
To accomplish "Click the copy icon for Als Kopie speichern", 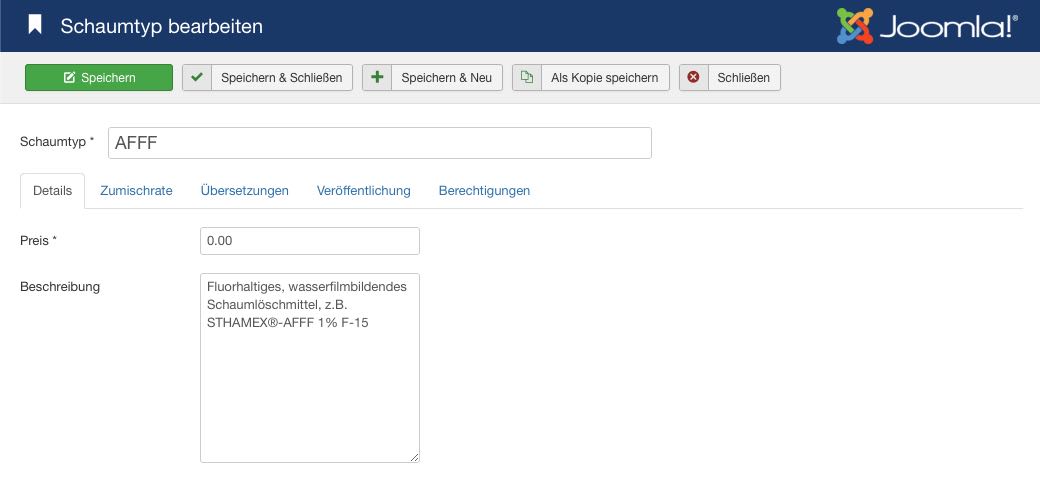I will 527,78.
